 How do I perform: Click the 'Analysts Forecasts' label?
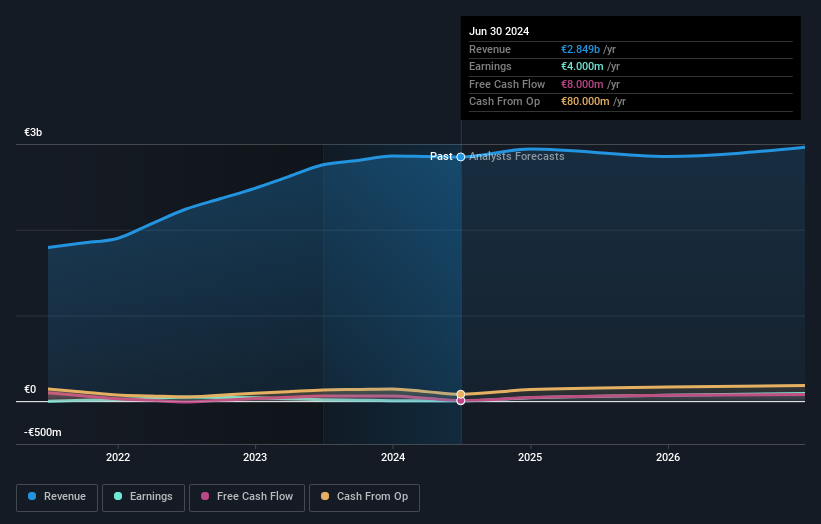pos(517,157)
